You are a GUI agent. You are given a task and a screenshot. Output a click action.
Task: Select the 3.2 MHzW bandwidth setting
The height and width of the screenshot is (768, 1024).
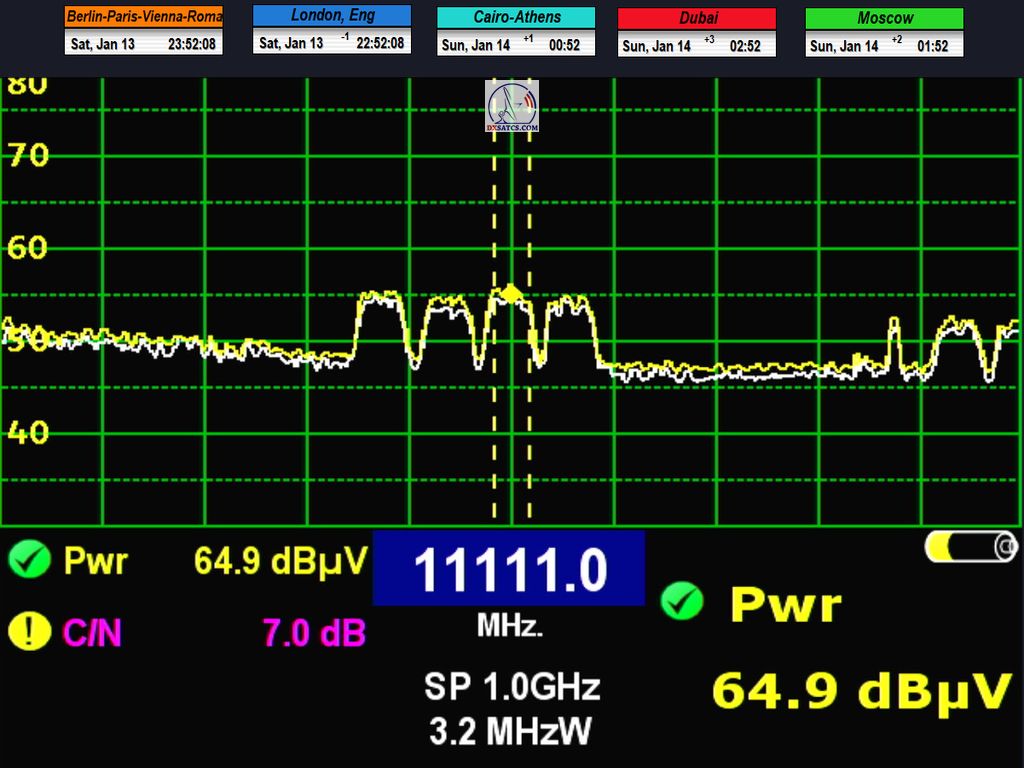tap(511, 732)
